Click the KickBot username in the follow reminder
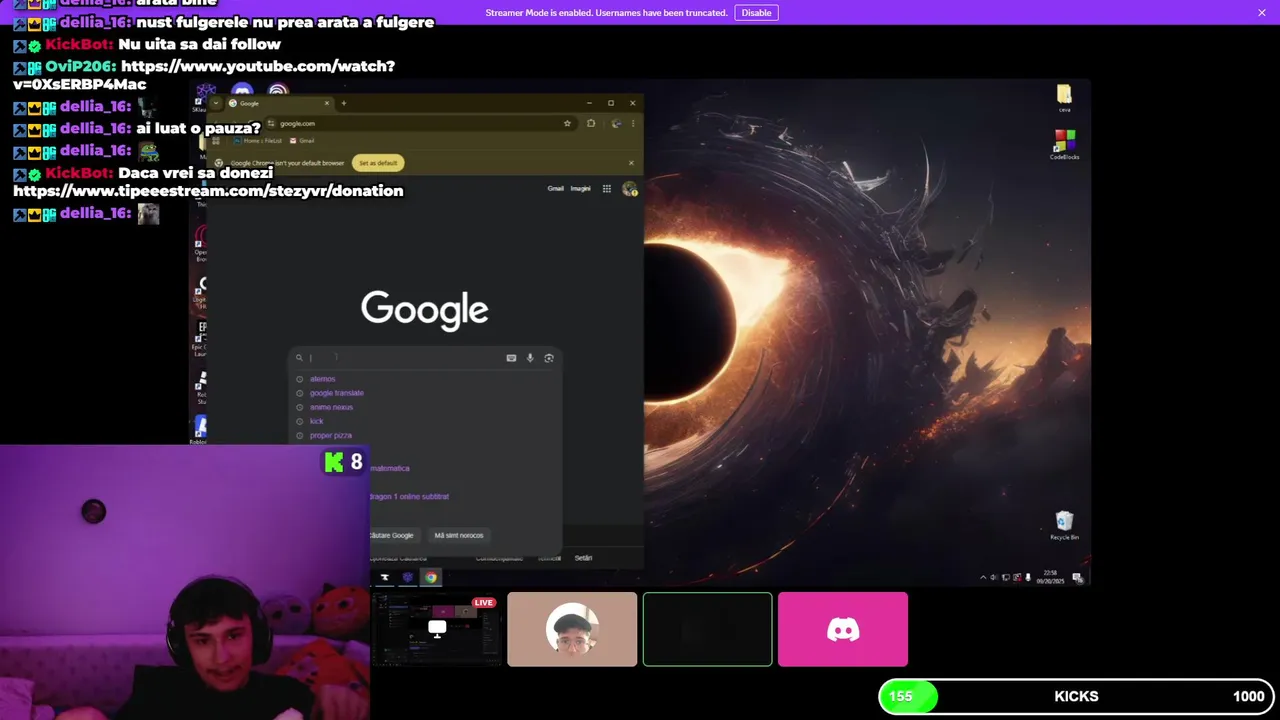1280x720 pixels. [79, 44]
